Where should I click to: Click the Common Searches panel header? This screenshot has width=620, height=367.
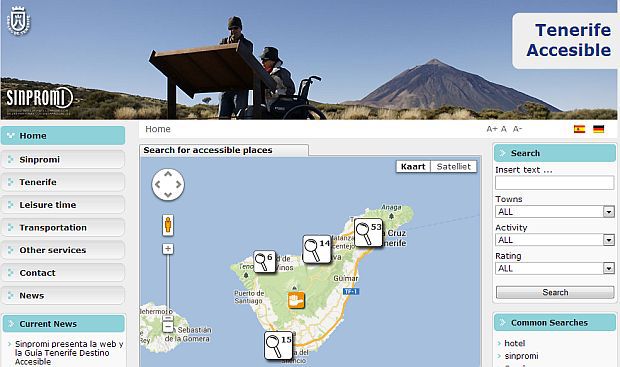(x=555, y=323)
